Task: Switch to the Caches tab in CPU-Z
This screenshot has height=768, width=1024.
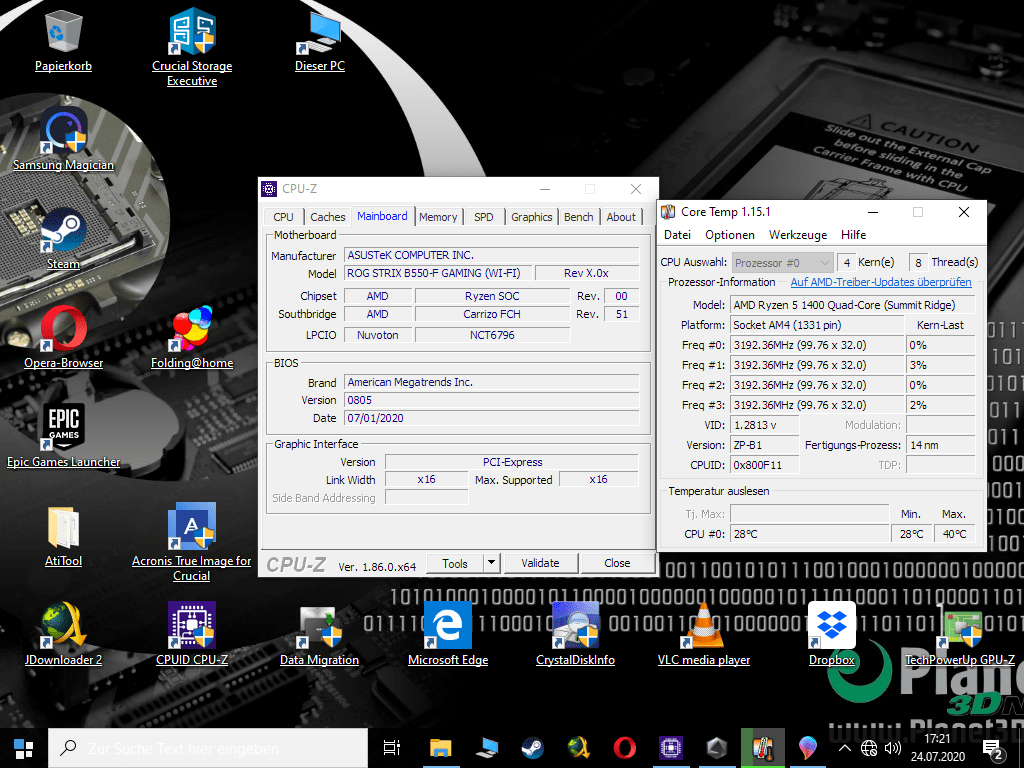Action: 327,217
